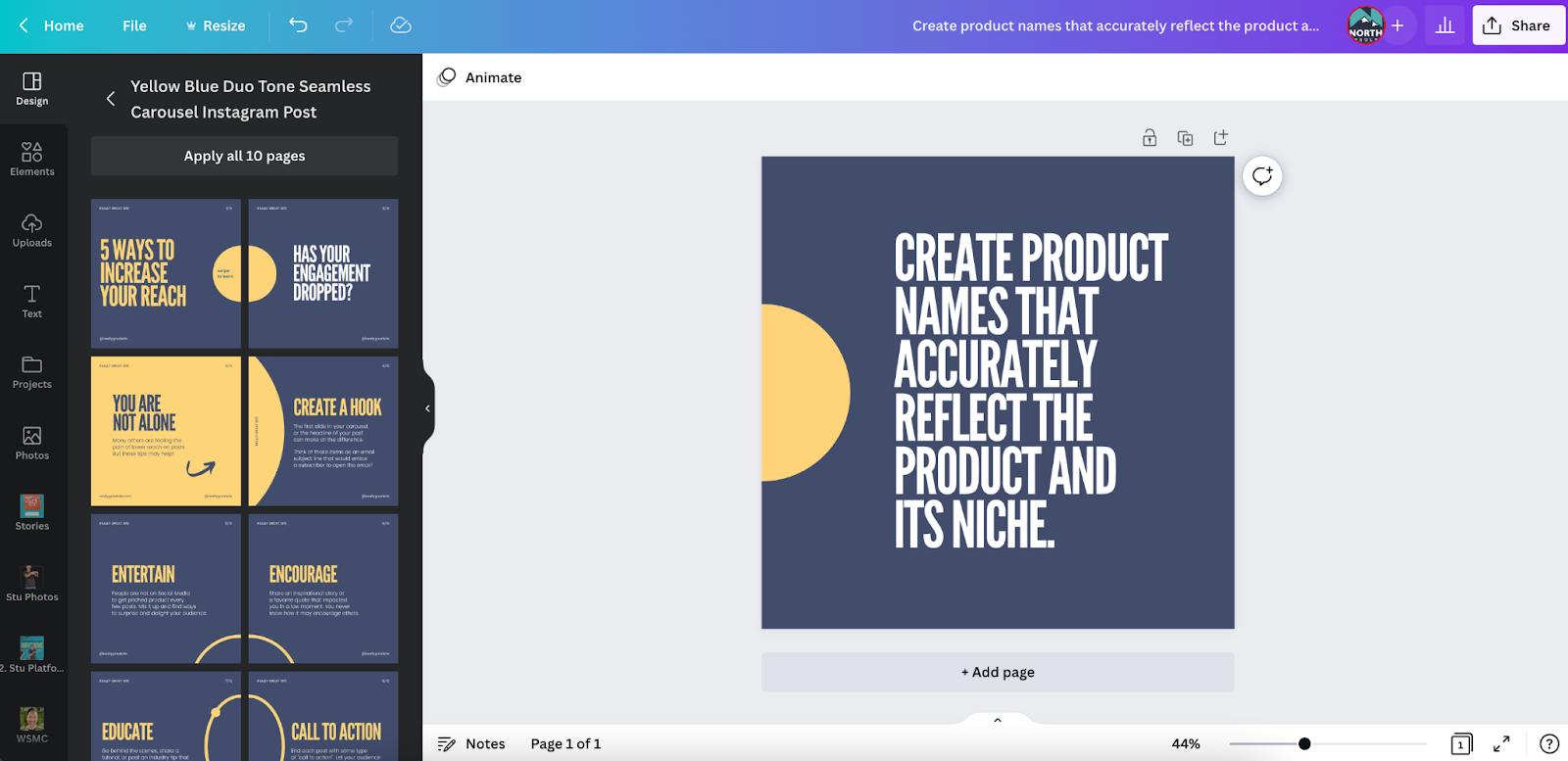The height and width of the screenshot is (761, 1568).
Task: Select the headline text on canvas
Action: (1030, 391)
